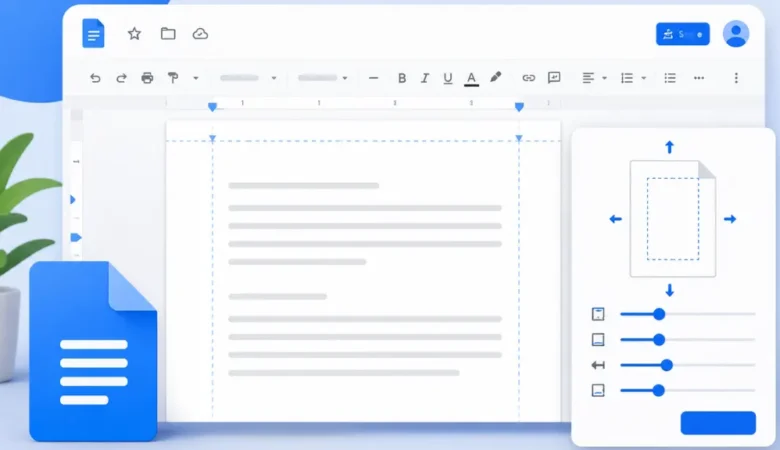Adjust the second margin slider handle
The image size is (780, 450).
coord(659,340)
